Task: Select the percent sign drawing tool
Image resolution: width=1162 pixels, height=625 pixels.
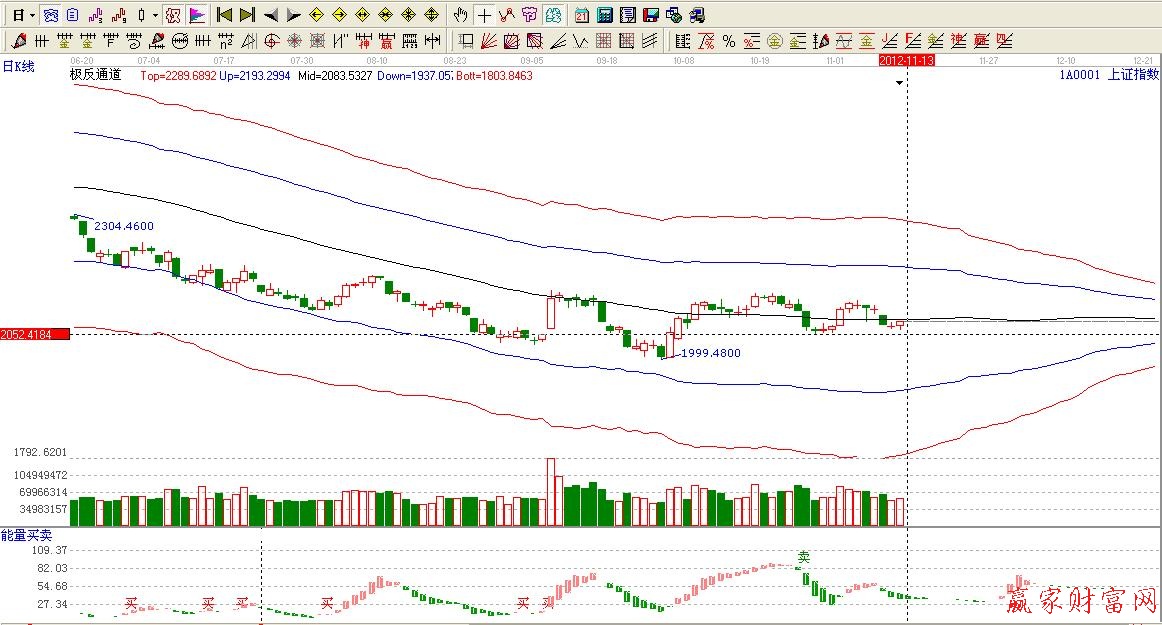Action: tap(728, 41)
